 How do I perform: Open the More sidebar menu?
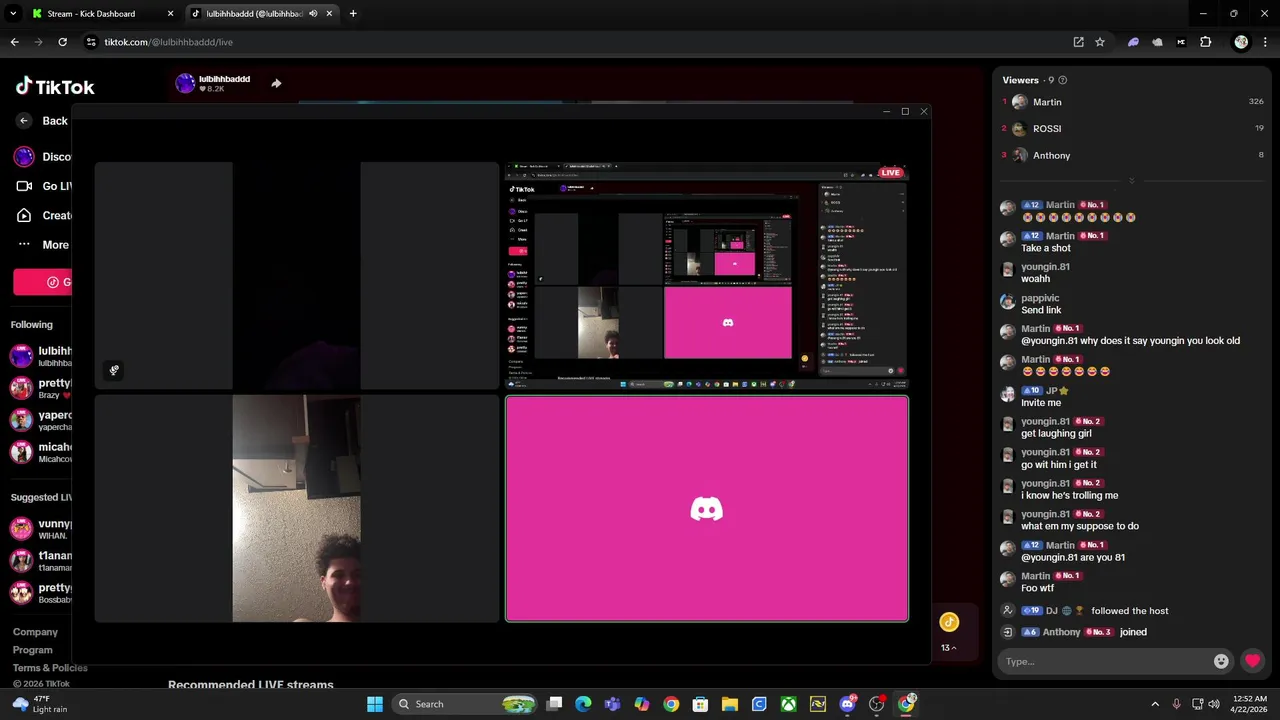coord(42,245)
